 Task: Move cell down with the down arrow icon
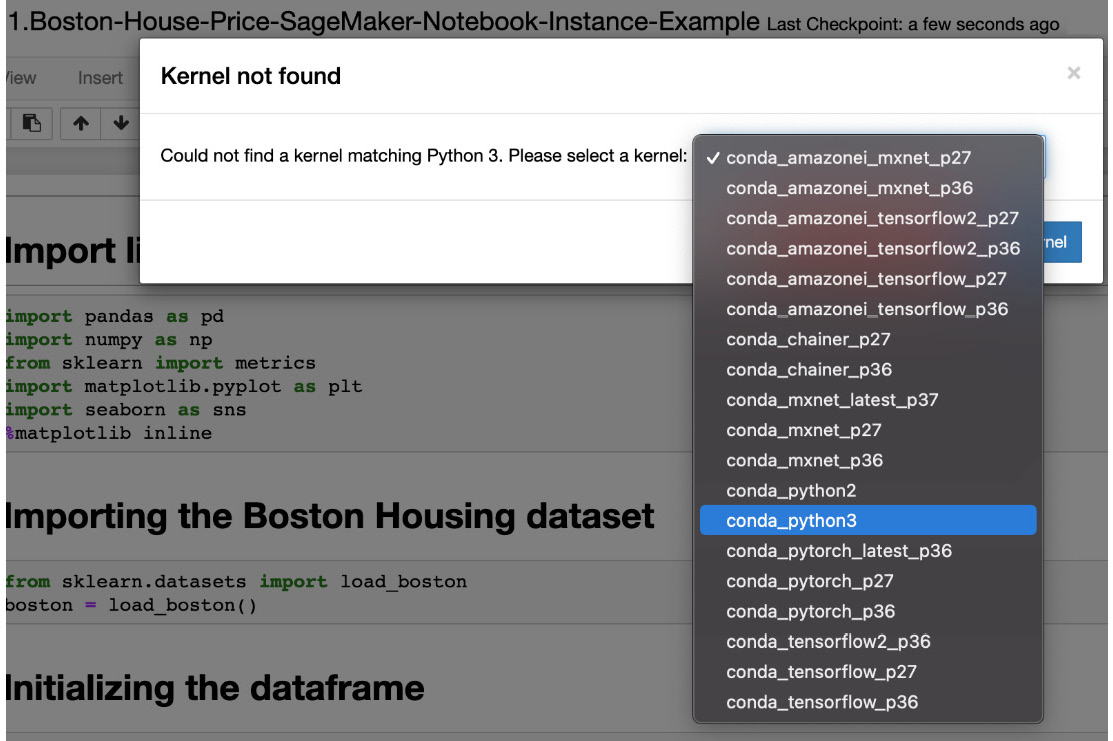click(x=121, y=124)
